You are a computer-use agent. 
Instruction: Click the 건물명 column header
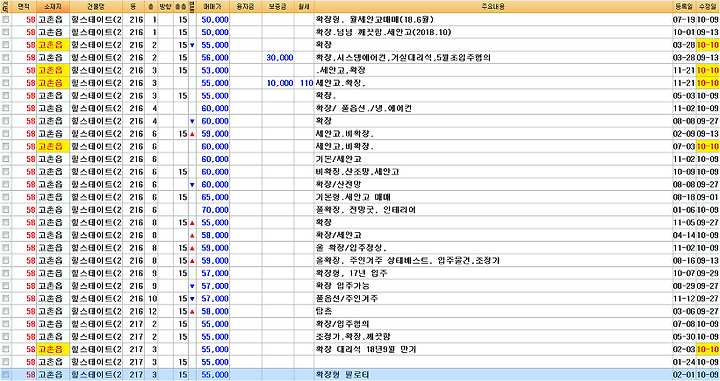[96, 6]
